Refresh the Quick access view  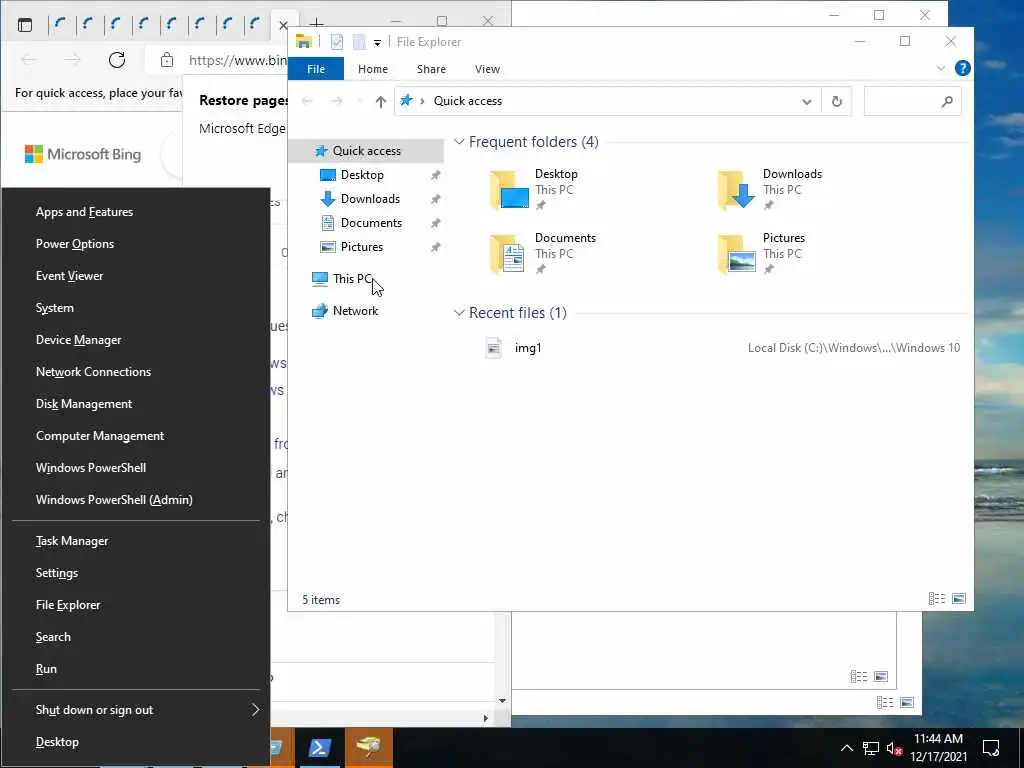[x=837, y=101]
